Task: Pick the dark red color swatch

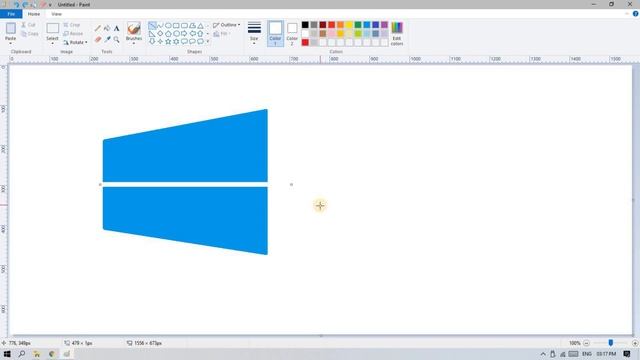Action: pyautogui.click(x=322, y=25)
